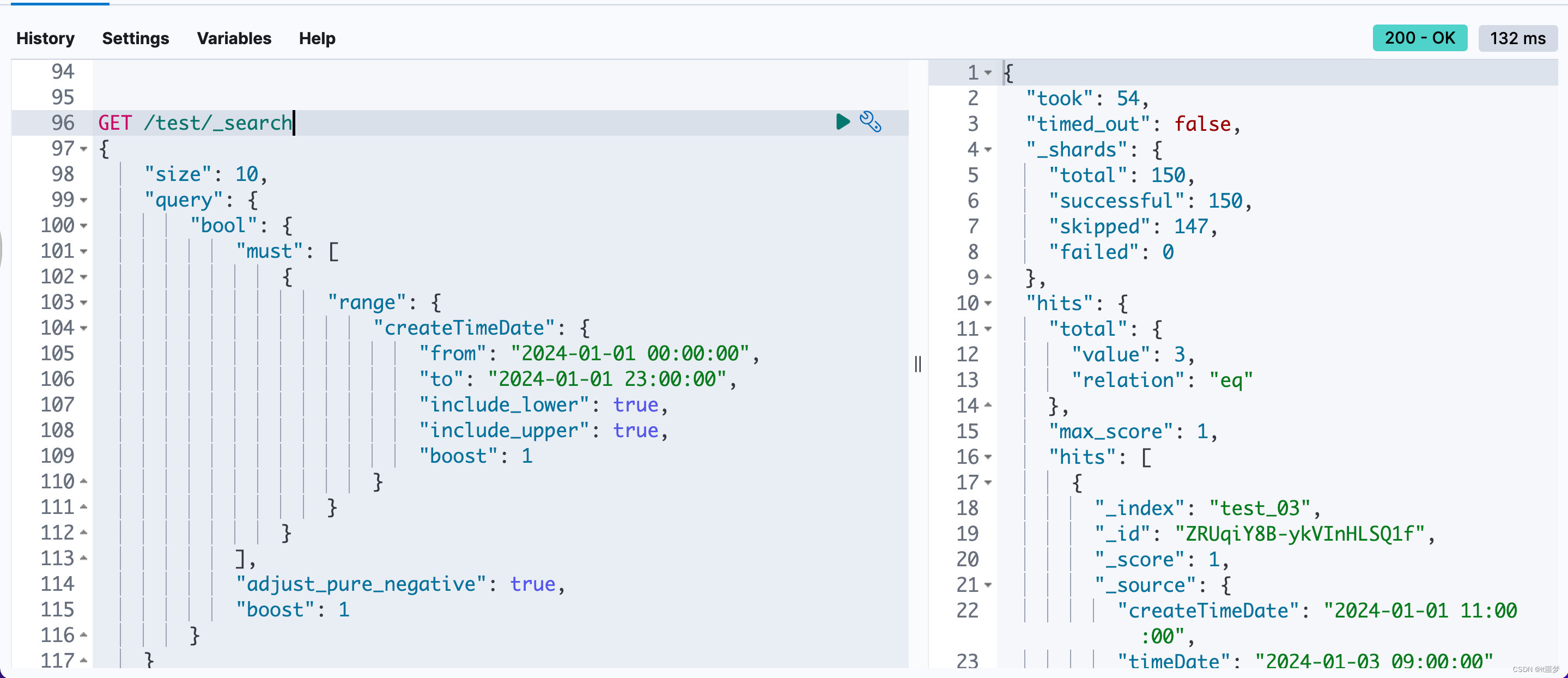Grab the editor/response pane resize handle

(x=918, y=364)
